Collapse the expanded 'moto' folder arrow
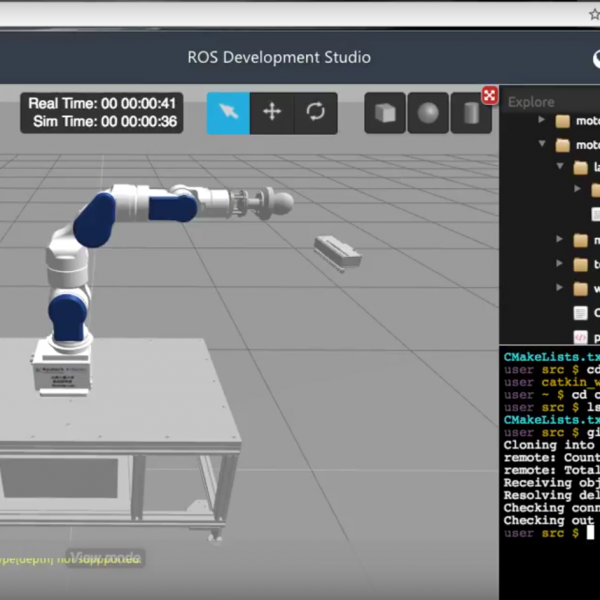Screen dimensions: 600x600 tap(542, 144)
